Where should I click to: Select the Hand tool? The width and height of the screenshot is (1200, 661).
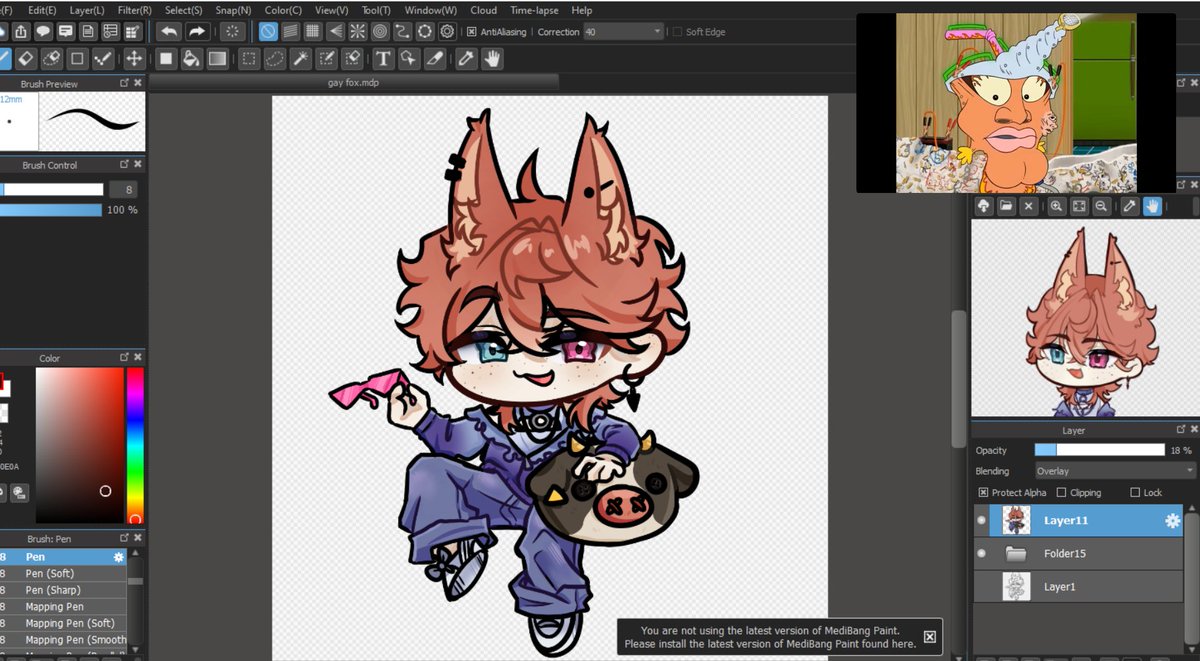coord(490,58)
